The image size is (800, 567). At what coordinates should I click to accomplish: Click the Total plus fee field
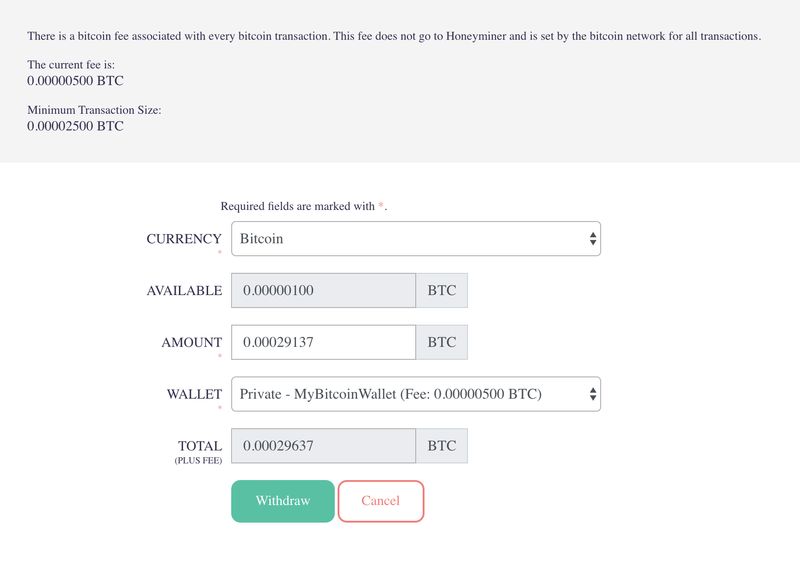point(323,446)
